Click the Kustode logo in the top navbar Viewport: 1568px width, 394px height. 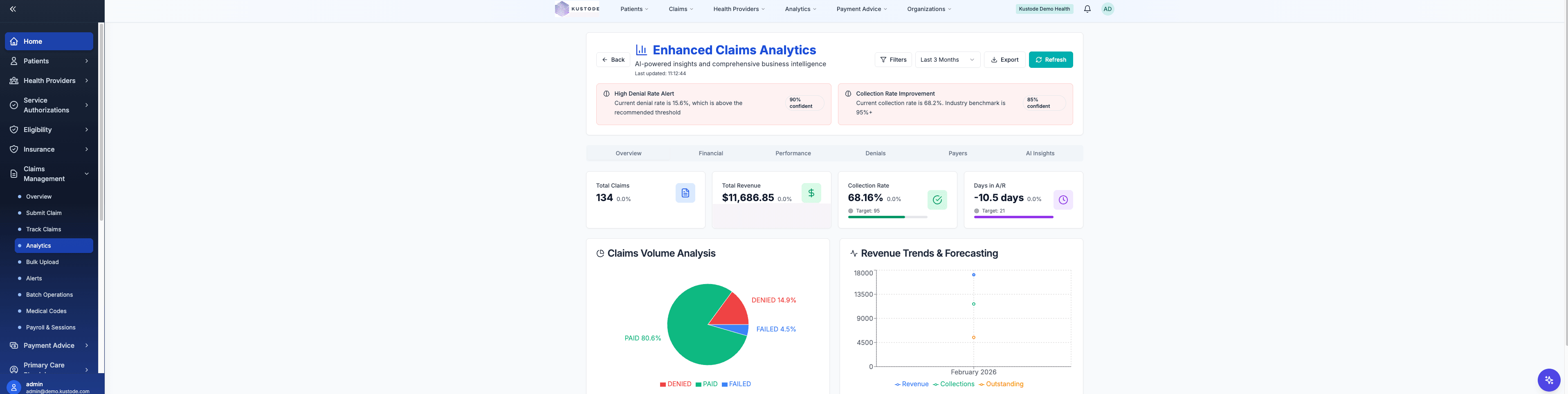(576, 9)
